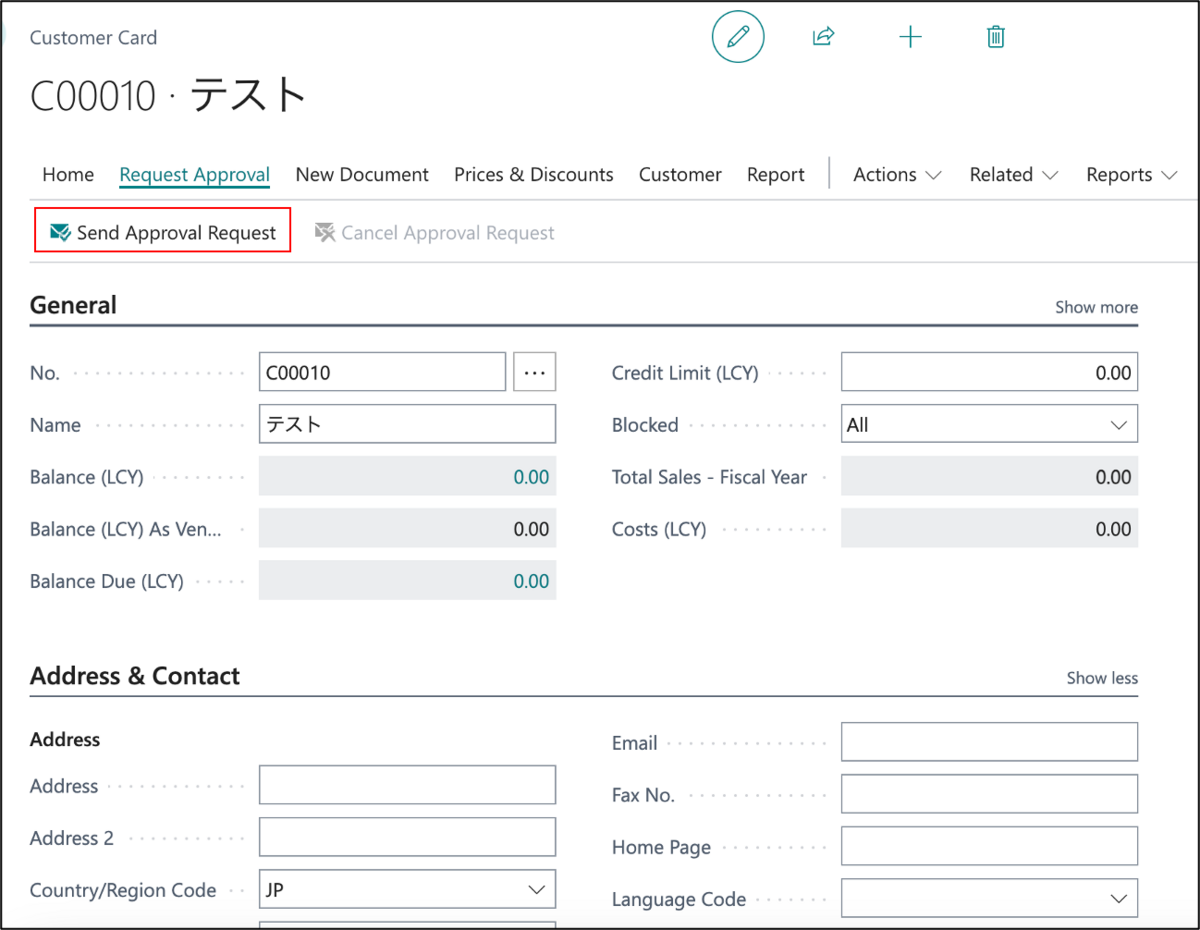Image resolution: width=1200 pixels, height=930 pixels.
Task: Click the edit pencil icon
Action: click(738, 36)
